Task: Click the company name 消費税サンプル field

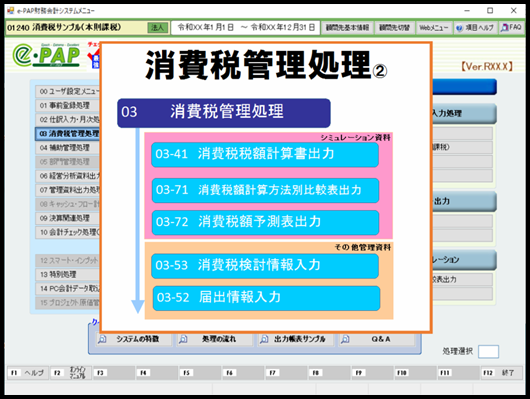Action: pos(76,28)
